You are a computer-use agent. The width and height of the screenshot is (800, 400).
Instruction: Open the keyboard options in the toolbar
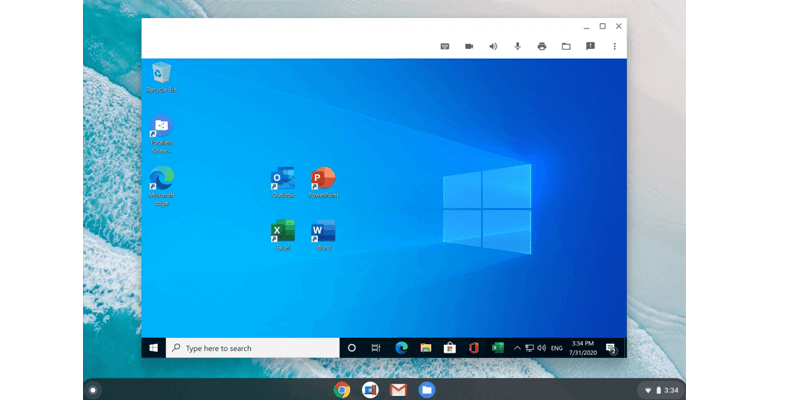tap(445, 46)
